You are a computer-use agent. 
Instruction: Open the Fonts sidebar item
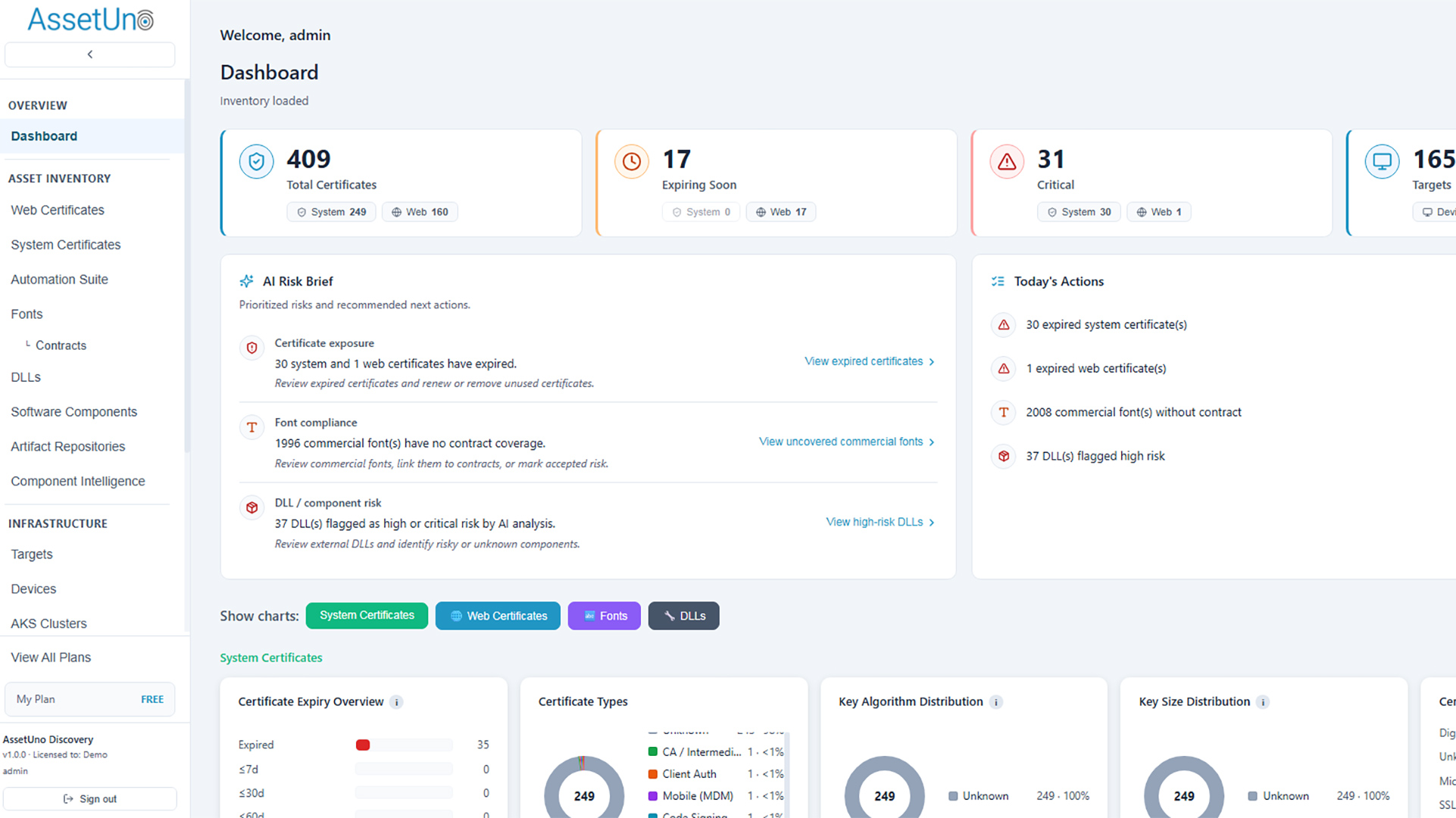pyautogui.click(x=27, y=314)
